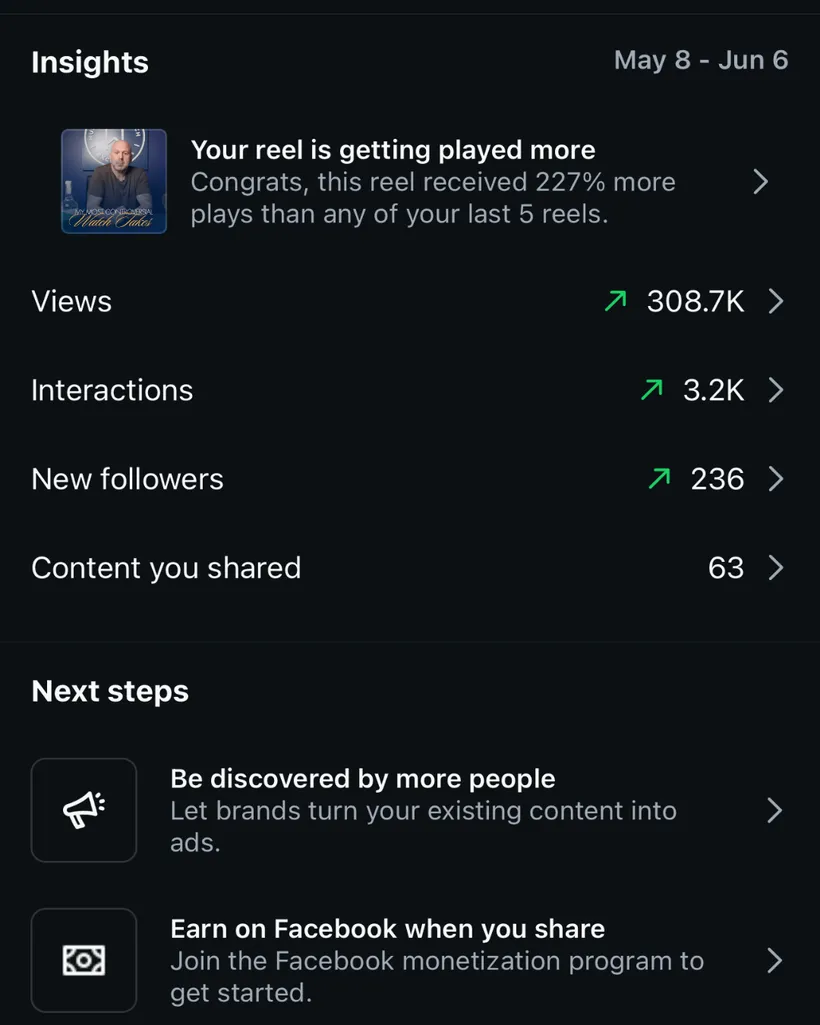Select 'Your reel is getting played more'
Image resolution: width=820 pixels, height=1025 pixels.
[393, 150]
